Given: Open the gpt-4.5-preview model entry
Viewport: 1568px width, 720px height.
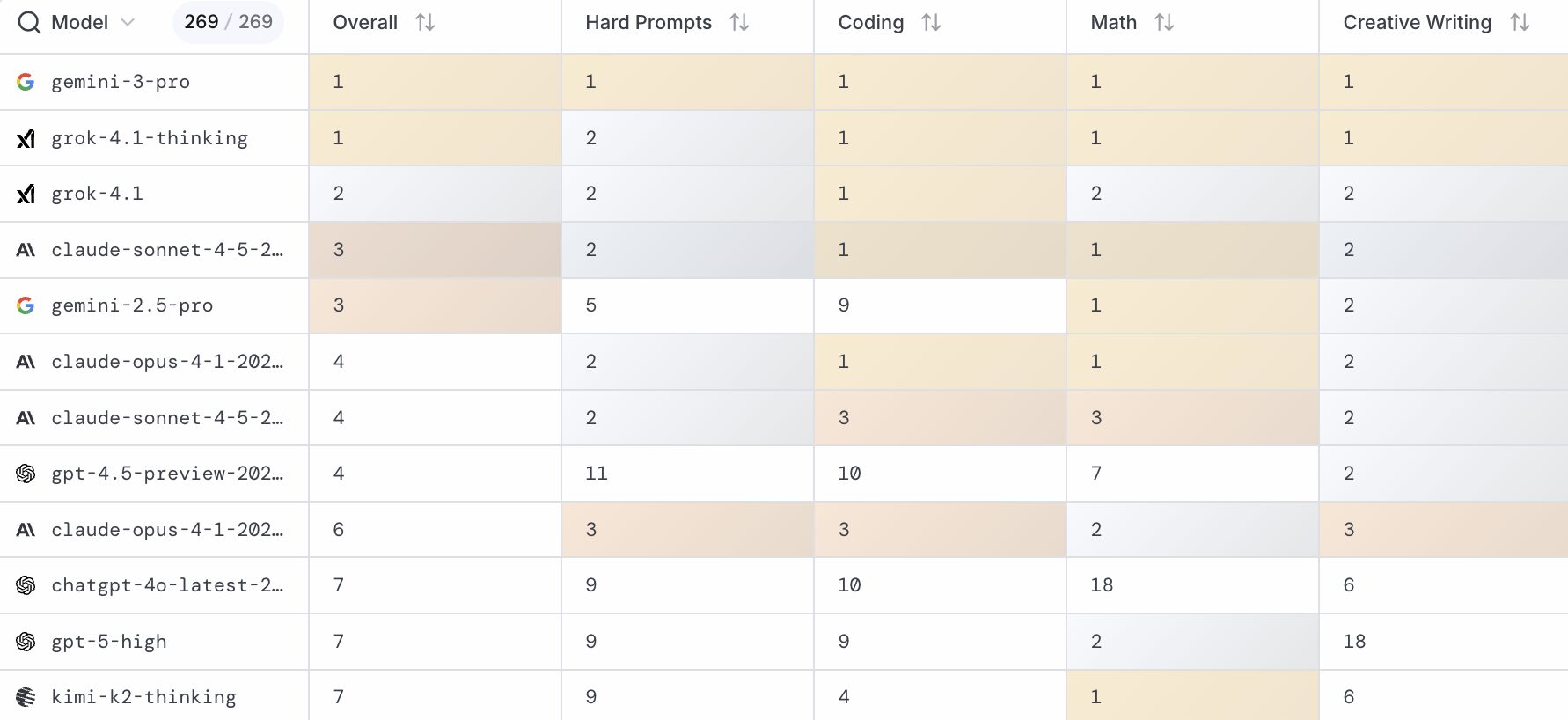Looking at the screenshot, I should pos(167,474).
